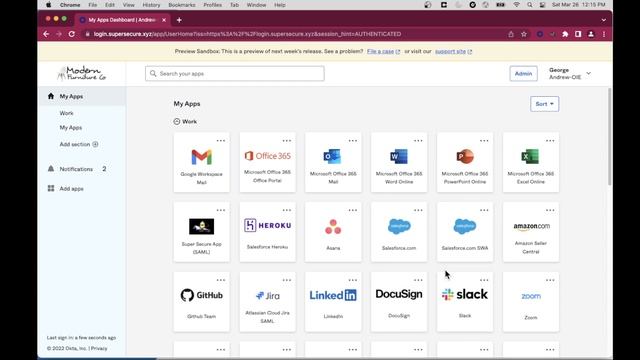Launch the DocuSign app

[x=399, y=302]
